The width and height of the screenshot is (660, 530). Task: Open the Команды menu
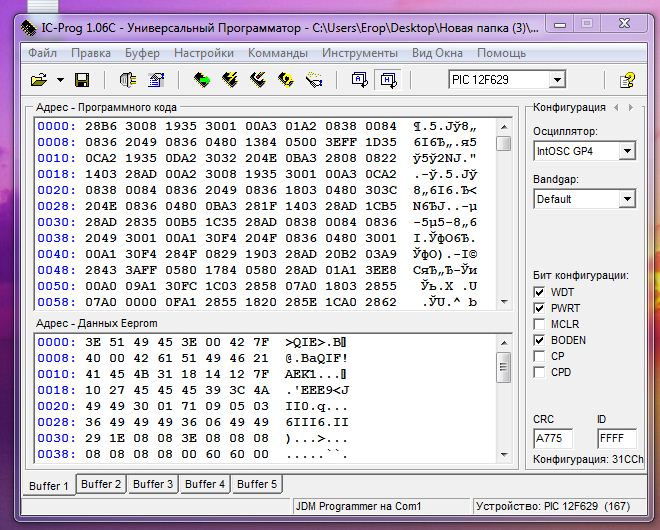tap(277, 52)
